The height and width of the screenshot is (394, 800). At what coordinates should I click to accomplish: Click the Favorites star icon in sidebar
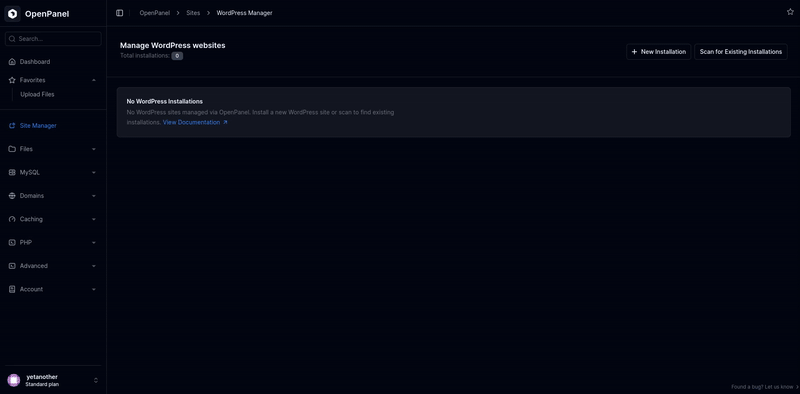pos(12,80)
